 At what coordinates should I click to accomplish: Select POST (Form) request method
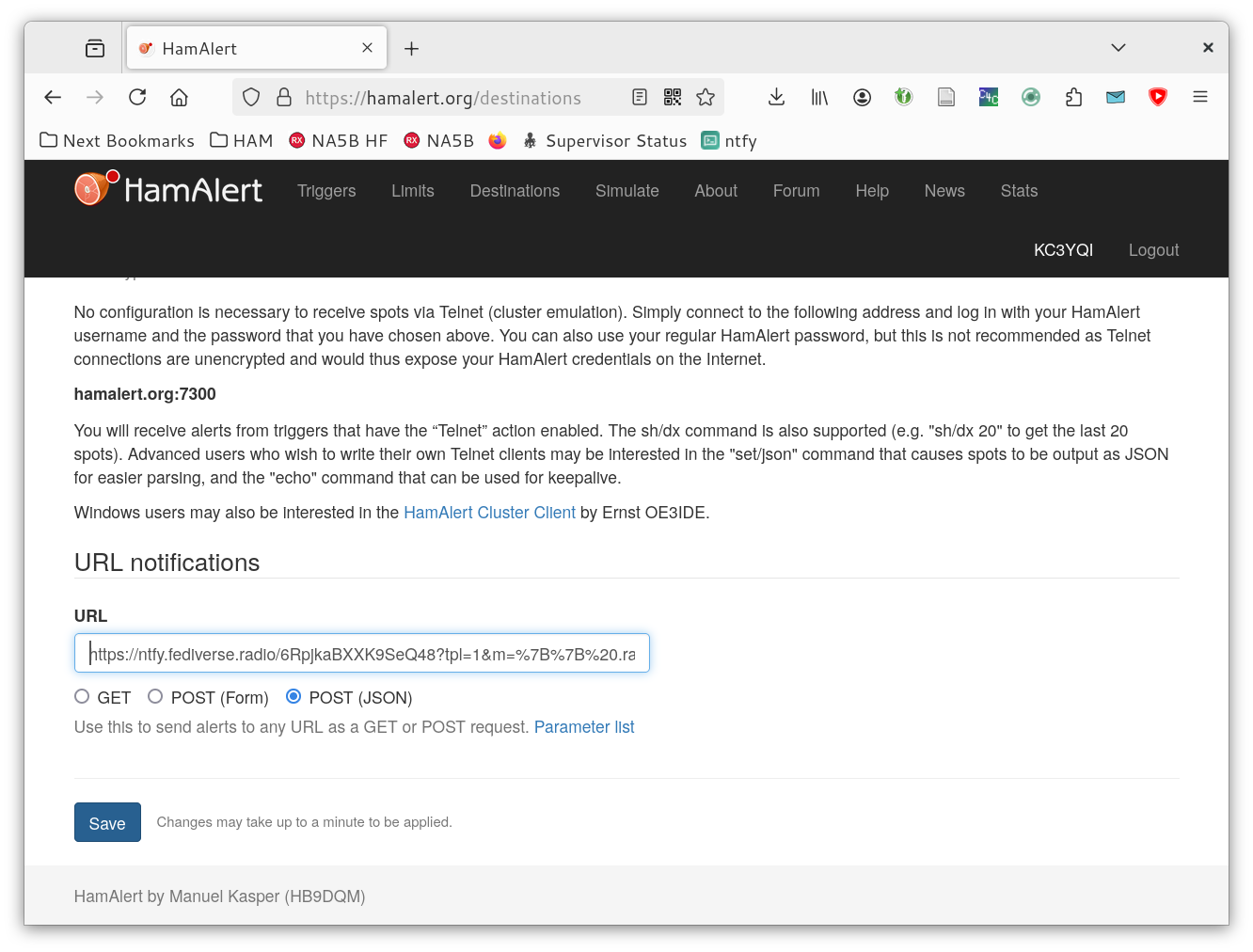coord(155,696)
